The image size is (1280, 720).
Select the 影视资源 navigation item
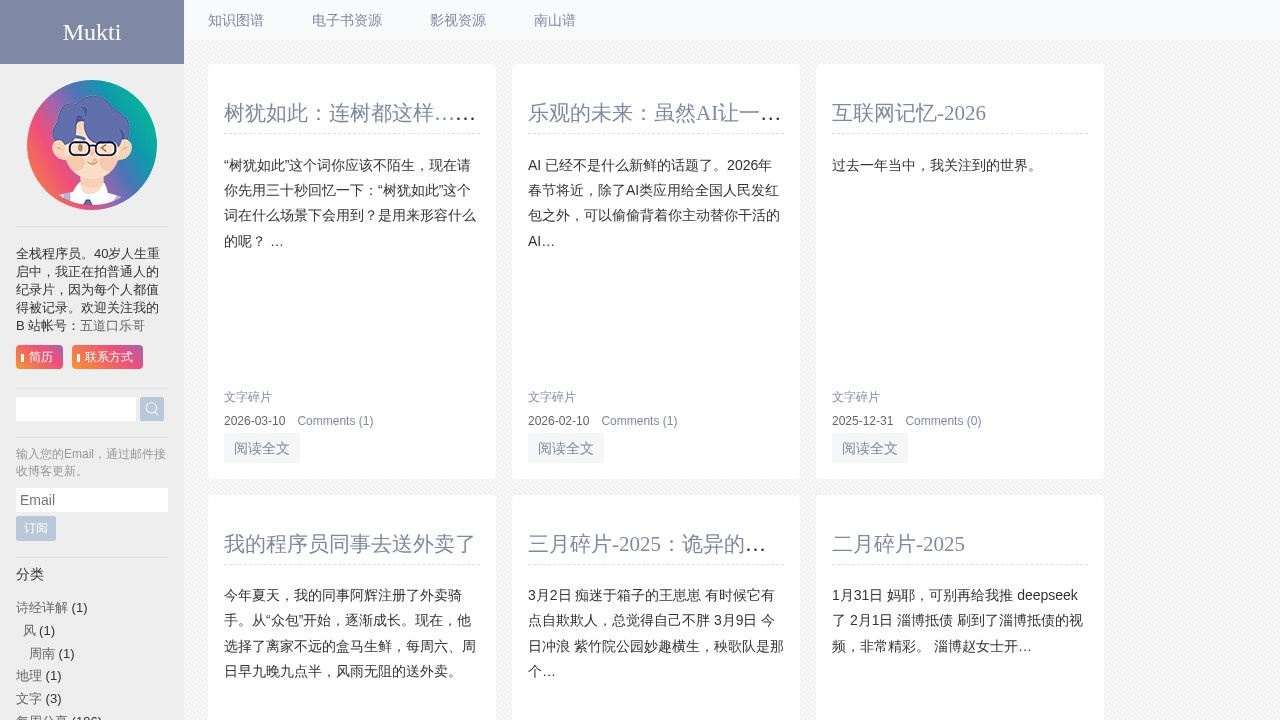point(458,20)
